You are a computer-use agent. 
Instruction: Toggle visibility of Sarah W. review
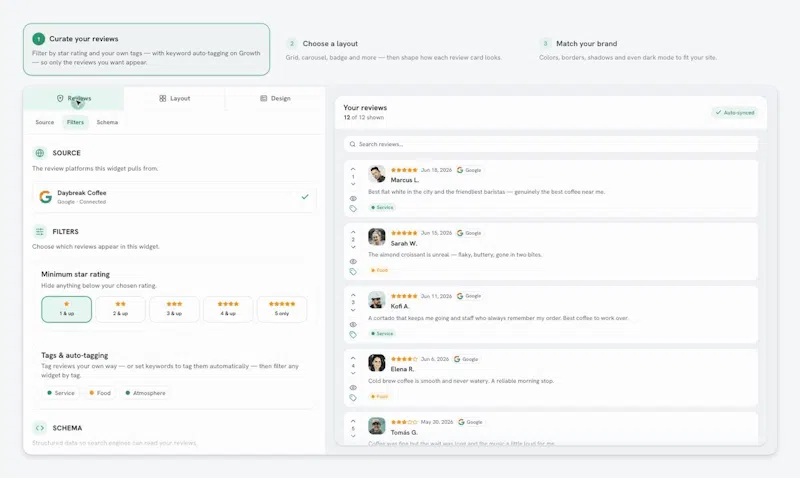[x=353, y=262]
